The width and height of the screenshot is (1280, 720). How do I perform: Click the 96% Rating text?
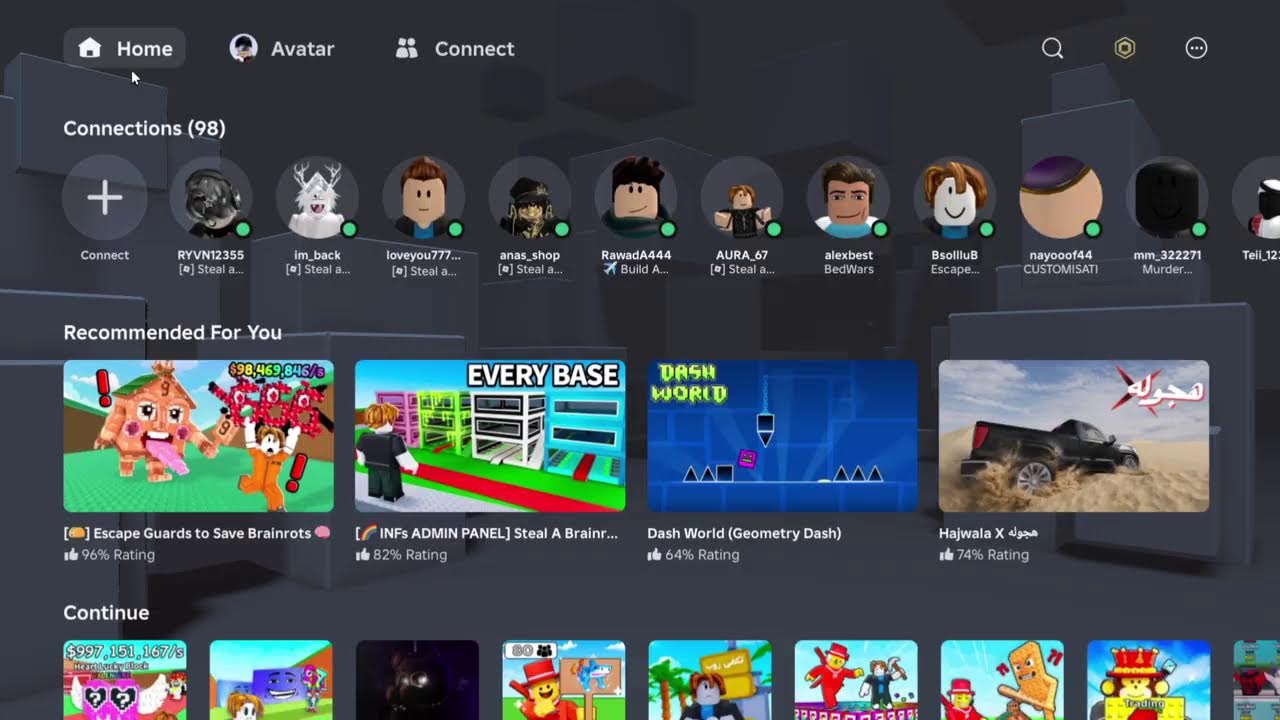click(118, 554)
